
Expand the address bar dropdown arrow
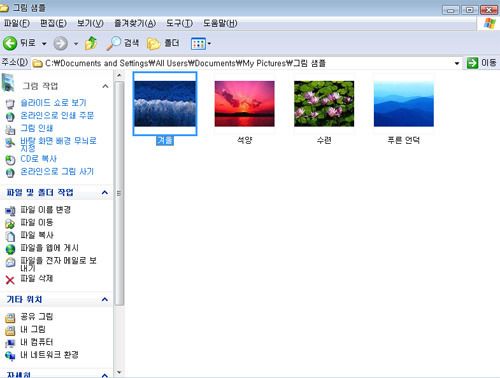tap(457, 63)
